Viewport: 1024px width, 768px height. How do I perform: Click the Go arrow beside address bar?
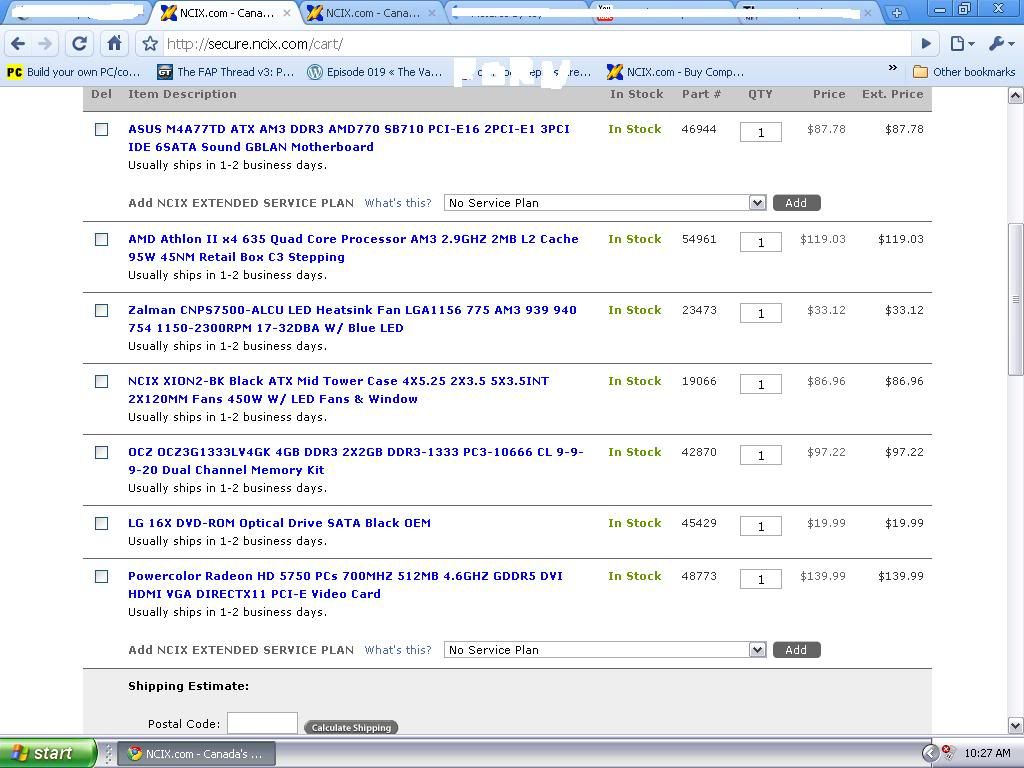click(x=926, y=44)
